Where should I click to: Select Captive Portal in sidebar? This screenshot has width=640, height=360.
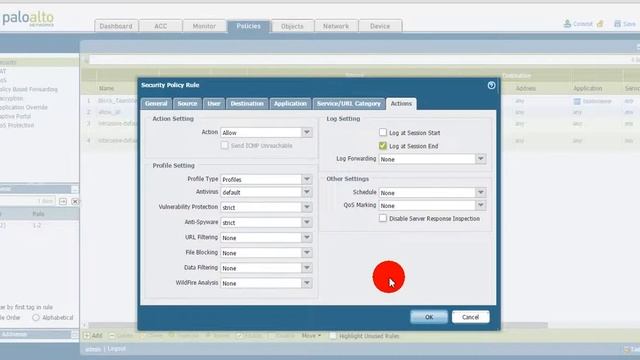point(16,116)
